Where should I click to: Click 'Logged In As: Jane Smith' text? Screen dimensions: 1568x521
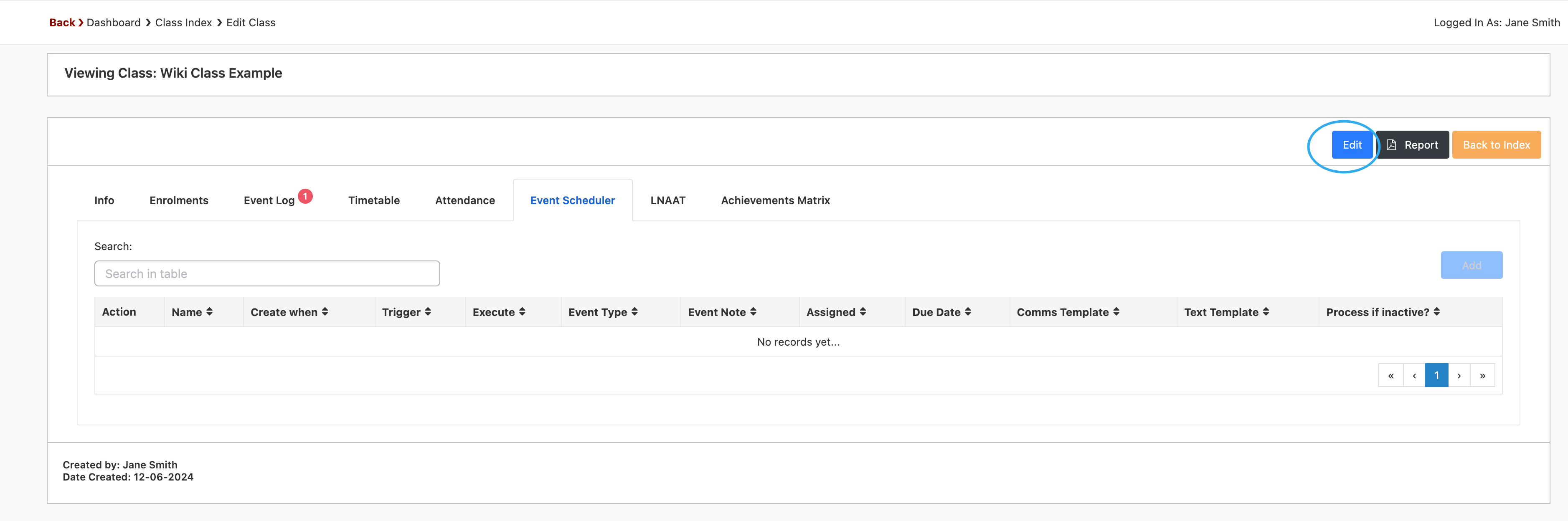point(1496,23)
